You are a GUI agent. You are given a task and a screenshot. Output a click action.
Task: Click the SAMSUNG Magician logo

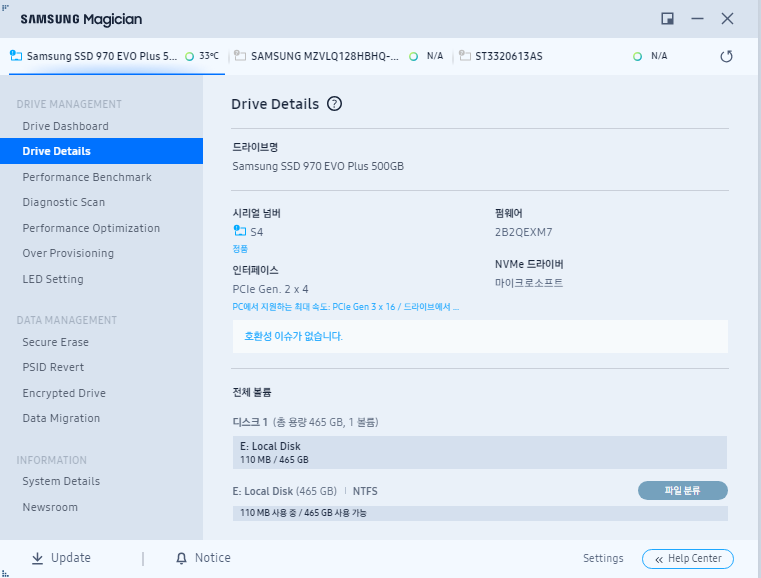(x=81, y=19)
